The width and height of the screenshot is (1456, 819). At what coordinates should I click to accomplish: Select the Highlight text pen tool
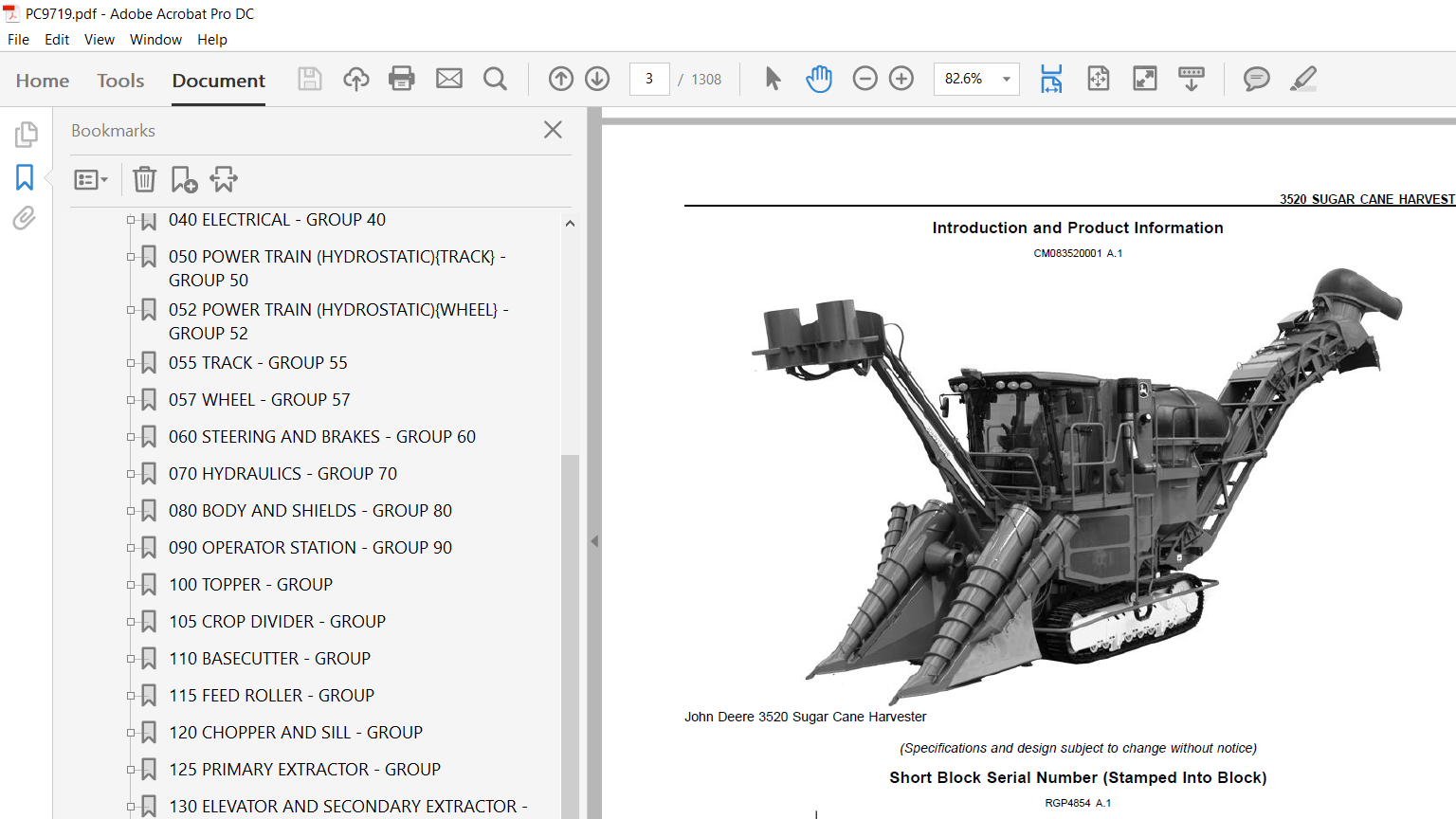pos(1303,79)
